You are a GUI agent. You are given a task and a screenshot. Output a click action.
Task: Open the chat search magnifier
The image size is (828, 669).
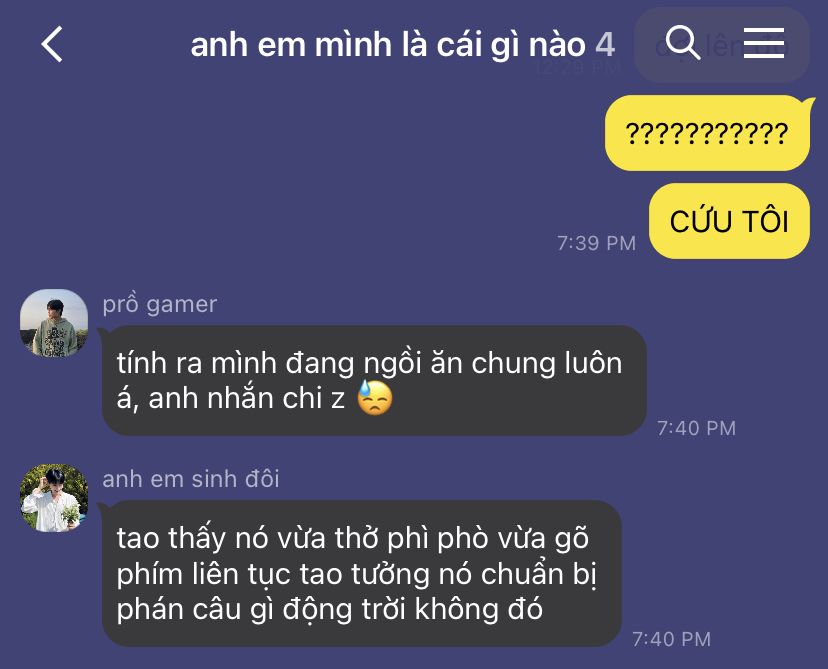point(683,42)
